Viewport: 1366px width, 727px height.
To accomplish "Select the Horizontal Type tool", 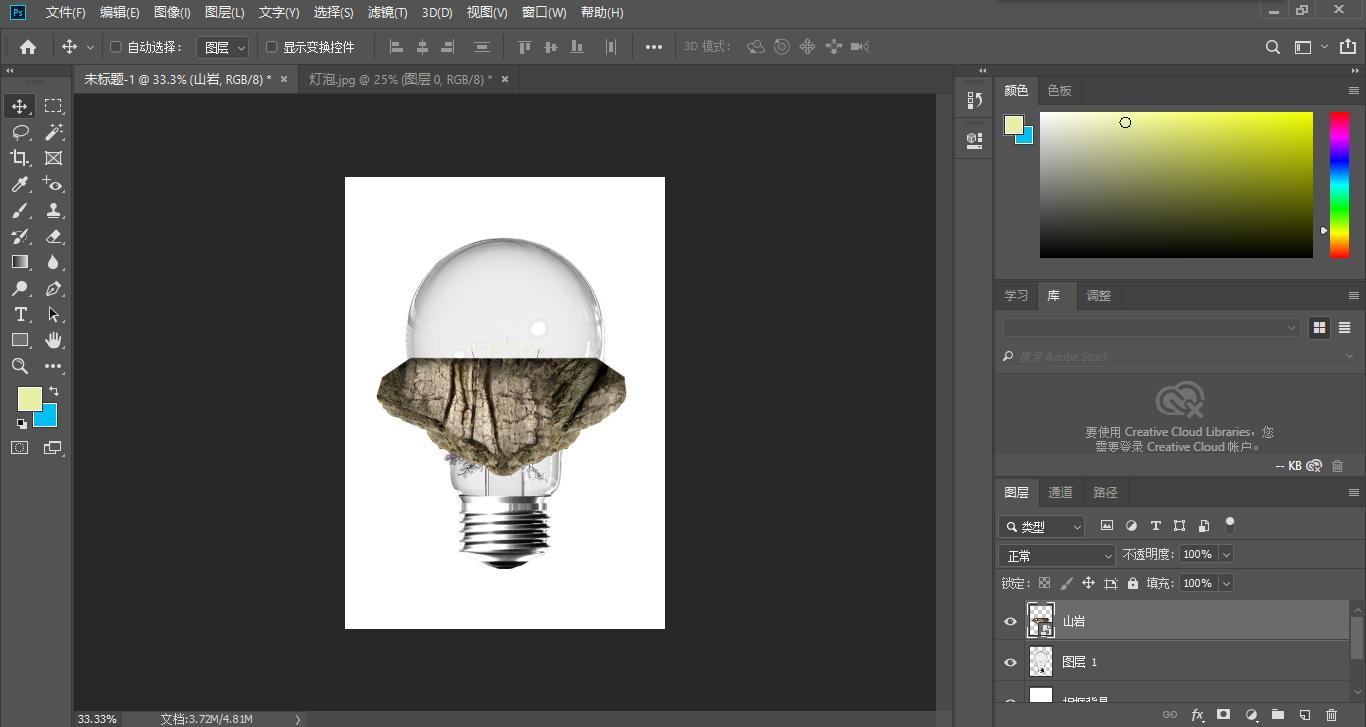I will (20, 314).
